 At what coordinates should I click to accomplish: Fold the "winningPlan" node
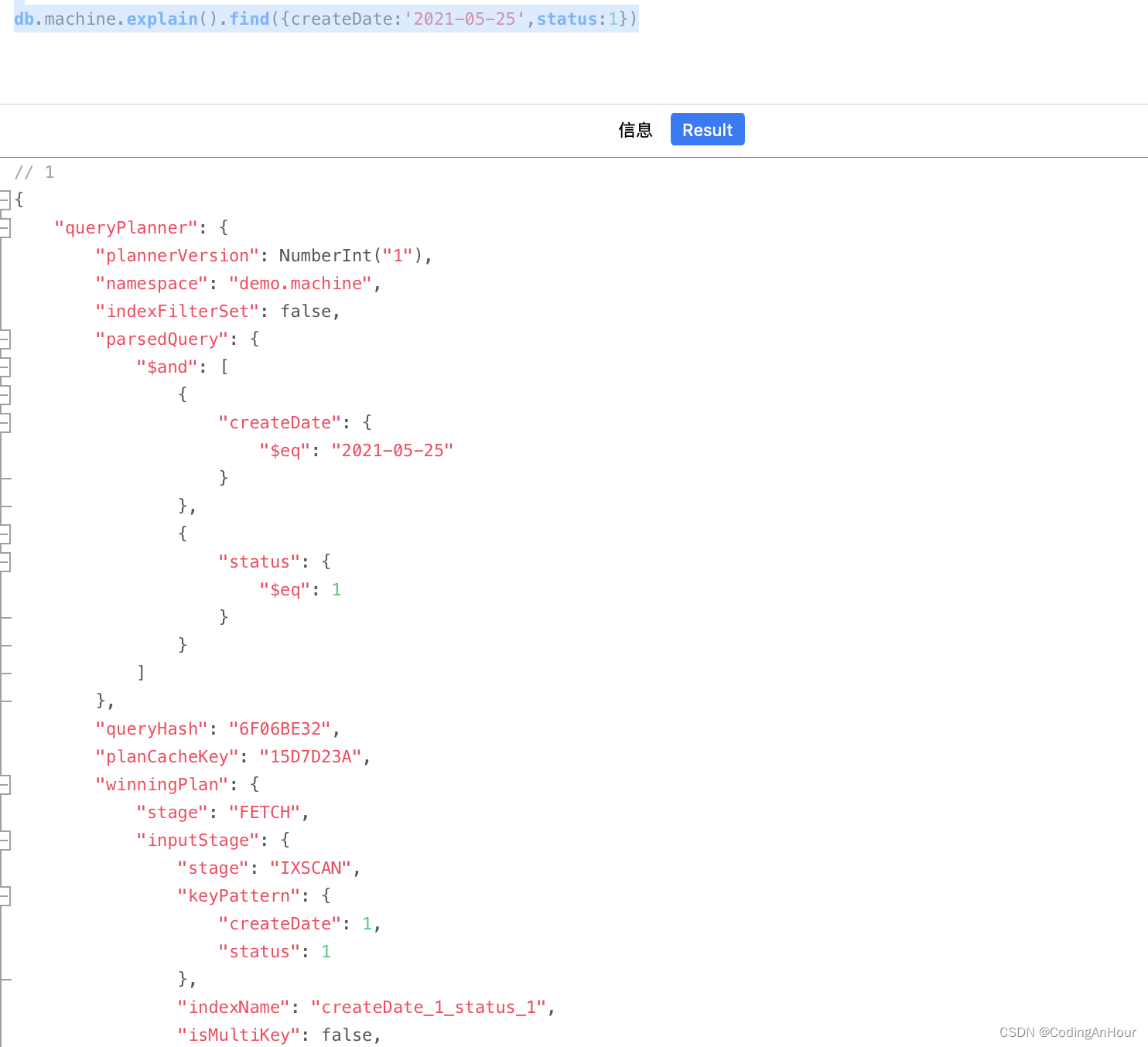pyautogui.click(x=5, y=784)
